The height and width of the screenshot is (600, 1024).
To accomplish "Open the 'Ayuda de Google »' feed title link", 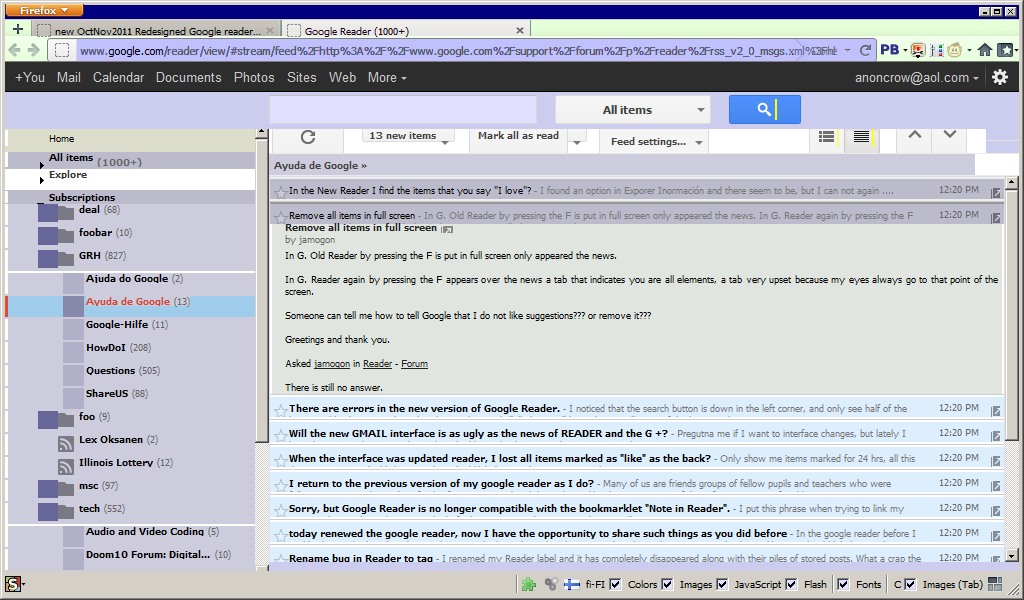I will pyautogui.click(x=320, y=165).
